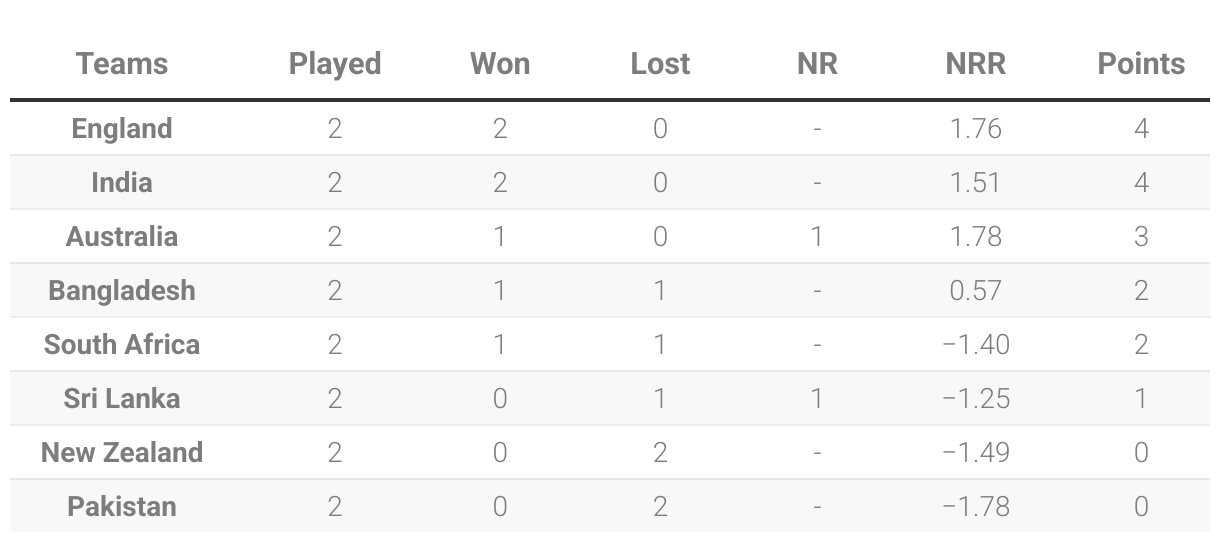The height and width of the screenshot is (542, 1220).
Task: Sort table by NRR header
Action: [x=975, y=64]
